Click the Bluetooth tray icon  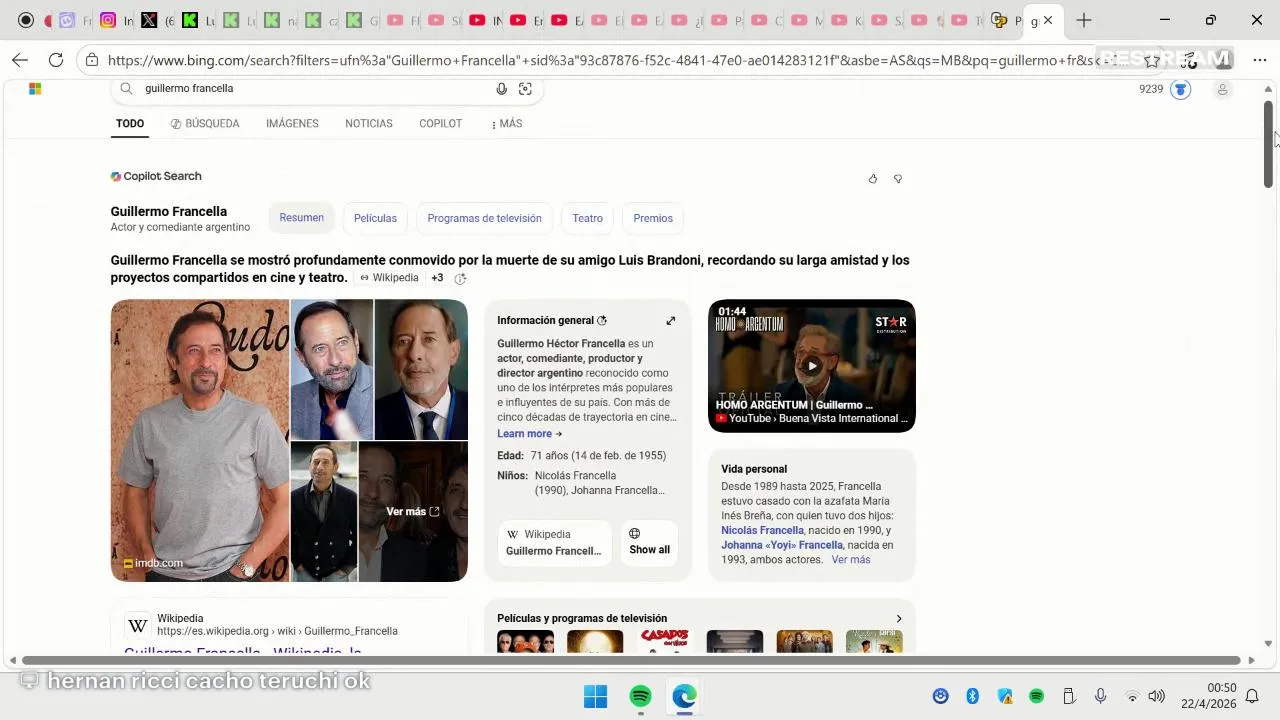pyautogui.click(x=972, y=696)
